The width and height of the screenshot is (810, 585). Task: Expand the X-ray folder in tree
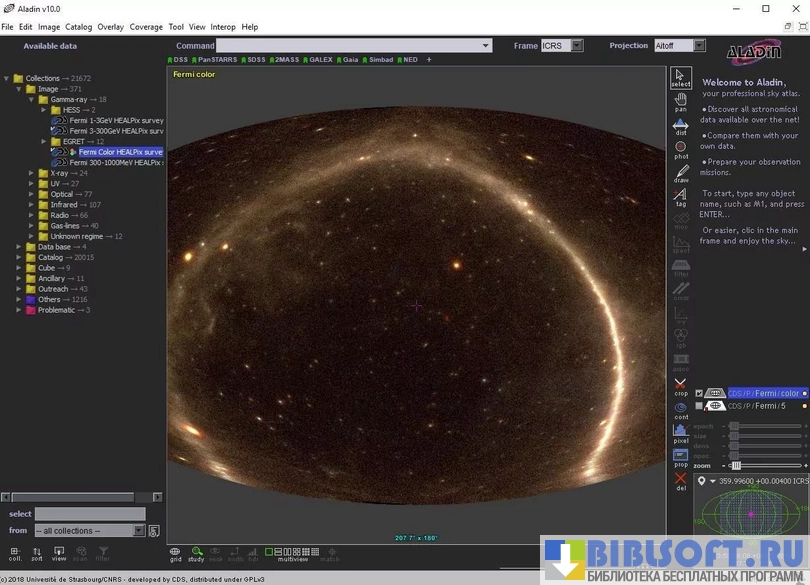point(31,173)
